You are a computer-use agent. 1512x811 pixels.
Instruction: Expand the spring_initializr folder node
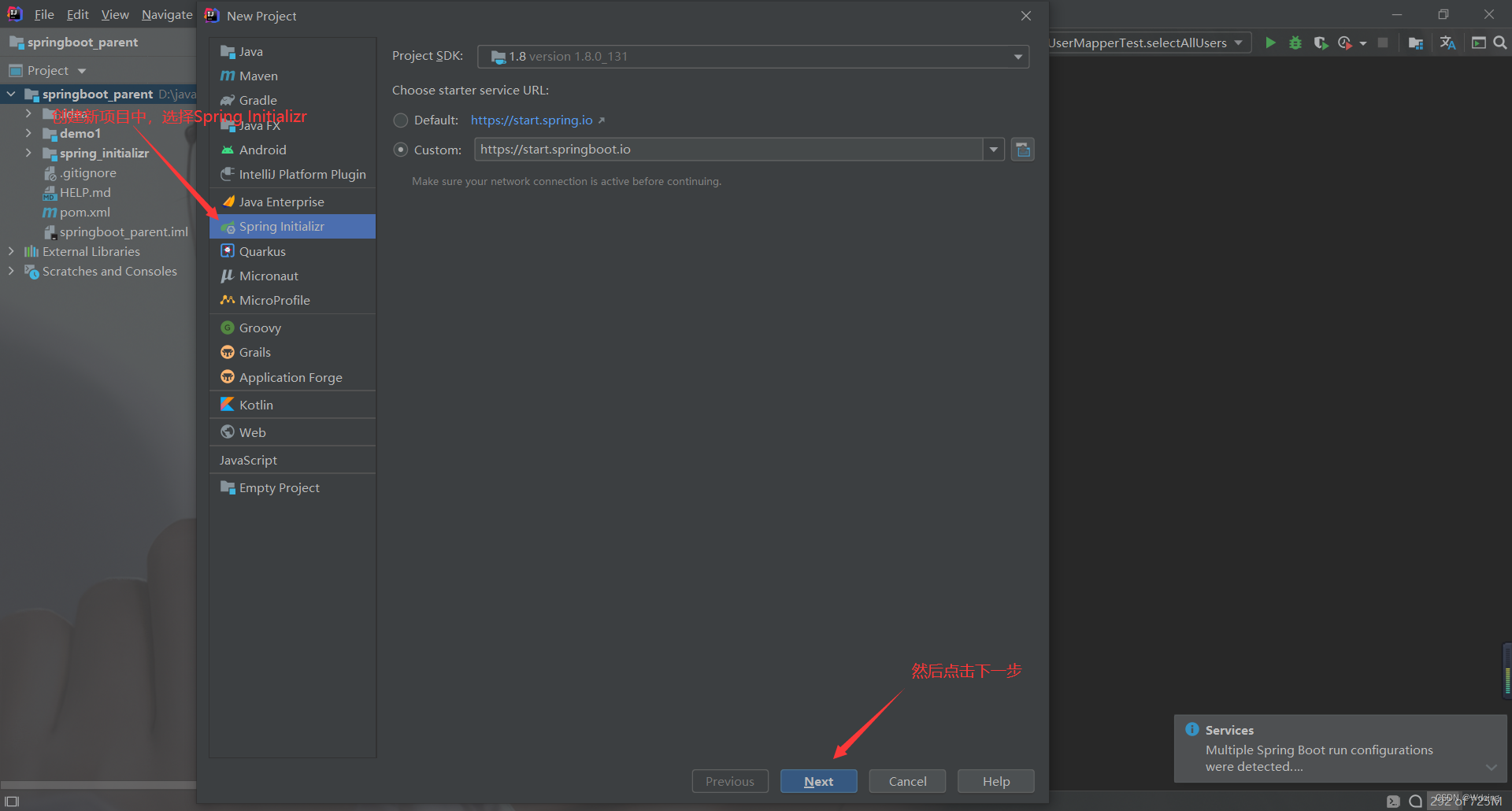point(28,153)
